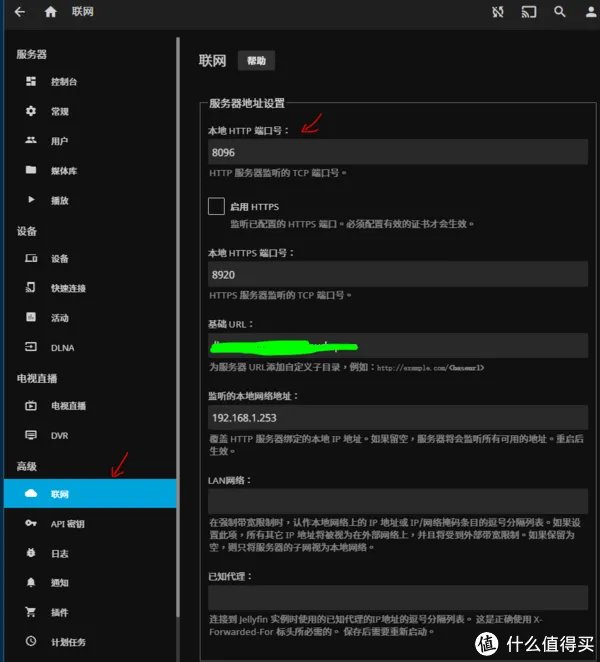
Task: Click the sidebar vertical scrollbar
Action: (178, 327)
